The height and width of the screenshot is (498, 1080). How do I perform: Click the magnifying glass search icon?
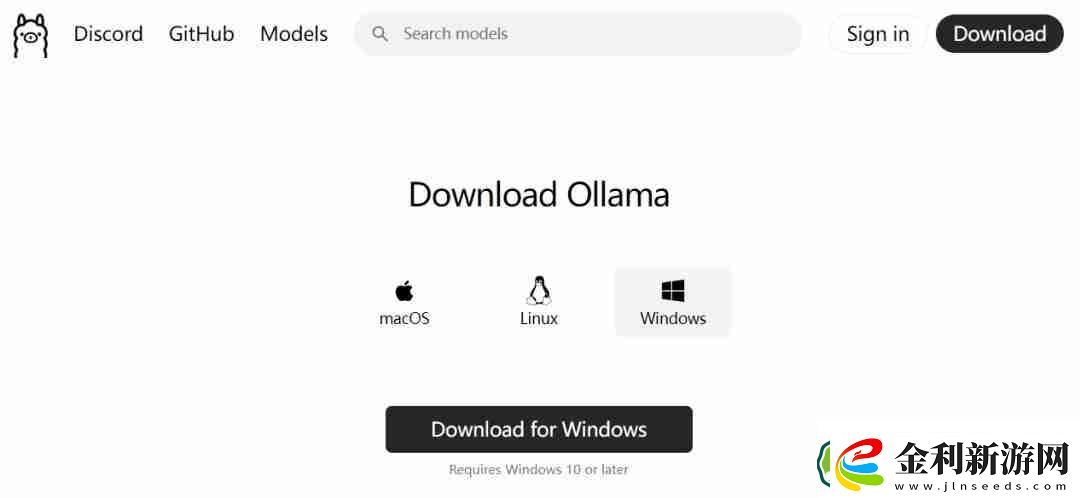pyautogui.click(x=380, y=33)
